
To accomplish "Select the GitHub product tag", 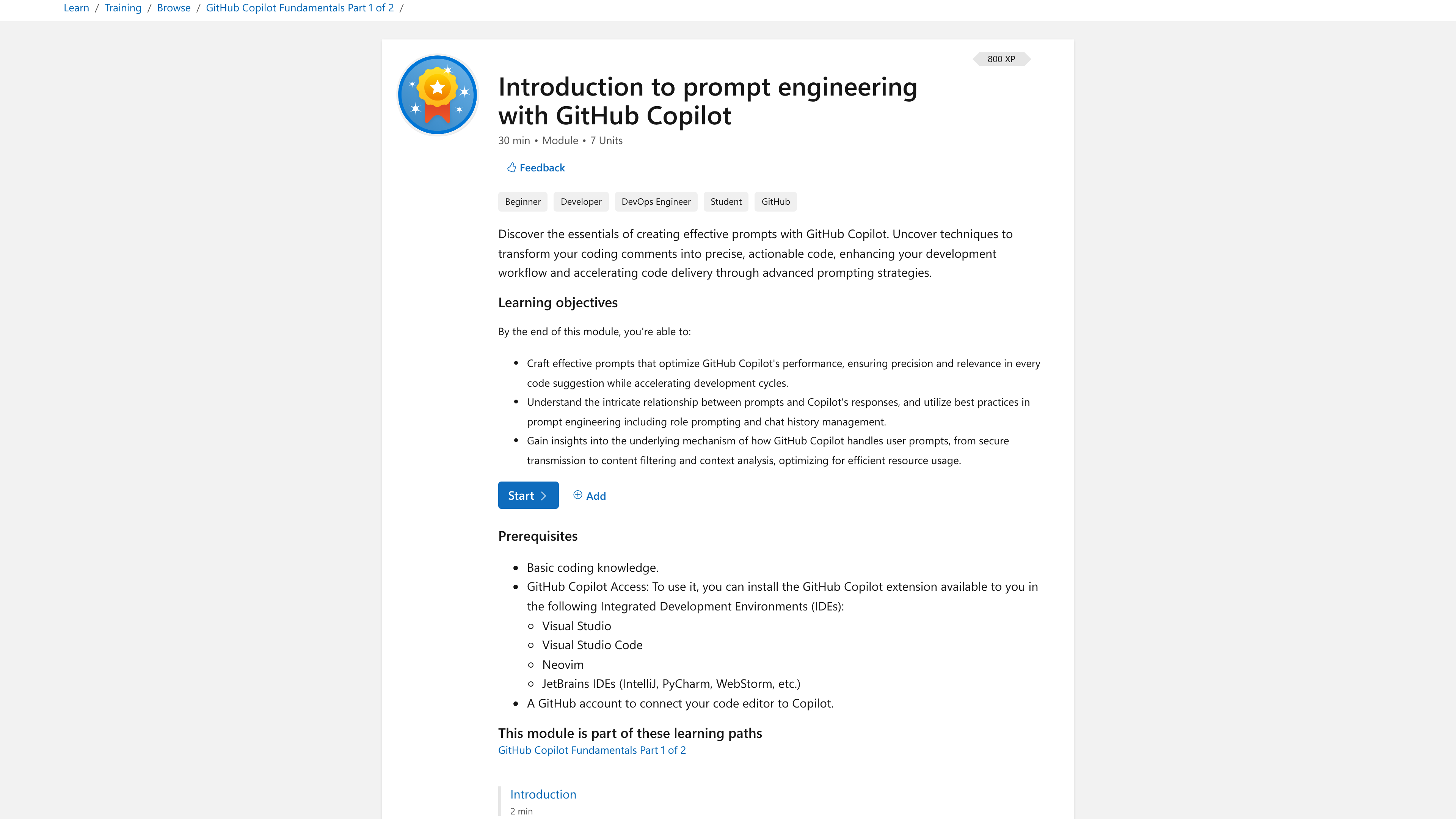I will click(775, 201).
